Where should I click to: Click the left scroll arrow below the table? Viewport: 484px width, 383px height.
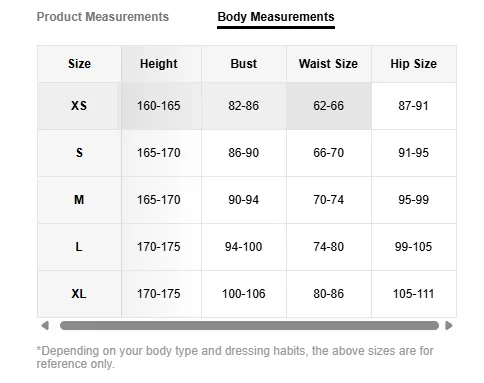tap(45, 325)
